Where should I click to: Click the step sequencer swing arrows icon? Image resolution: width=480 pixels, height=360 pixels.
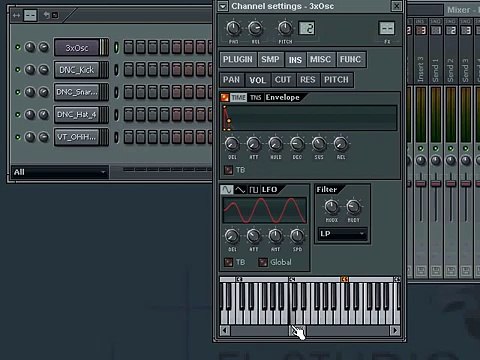16,15
